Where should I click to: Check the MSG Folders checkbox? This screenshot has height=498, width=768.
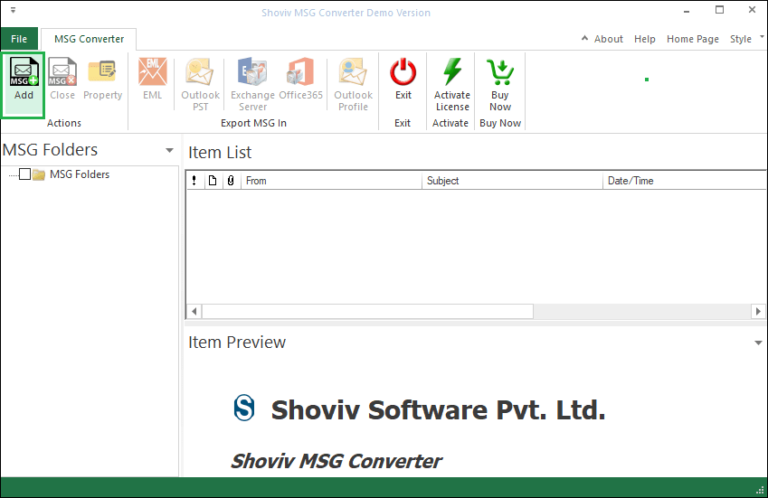pyautogui.click(x=25, y=175)
